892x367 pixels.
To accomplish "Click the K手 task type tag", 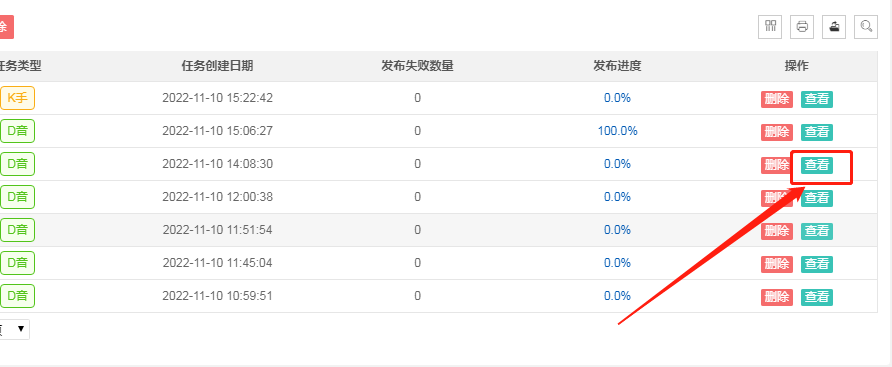I will [17, 98].
